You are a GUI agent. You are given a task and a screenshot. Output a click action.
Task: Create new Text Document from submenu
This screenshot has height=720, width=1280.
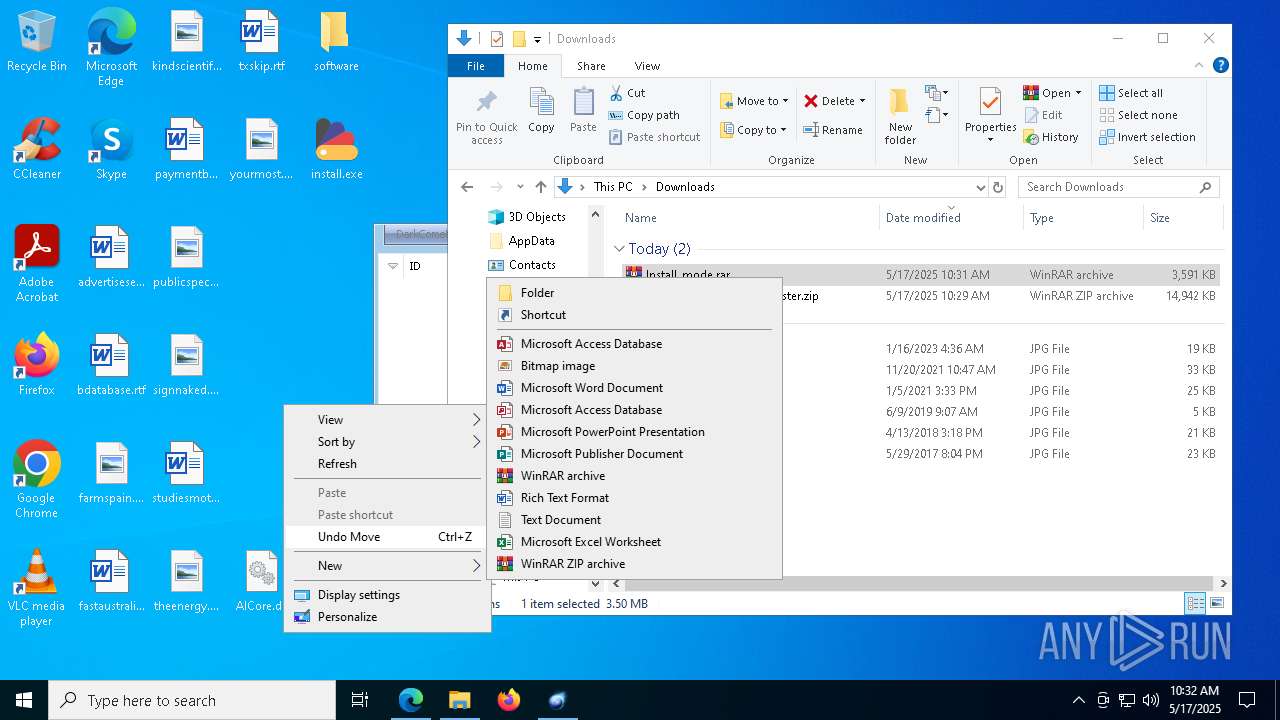click(634, 520)
